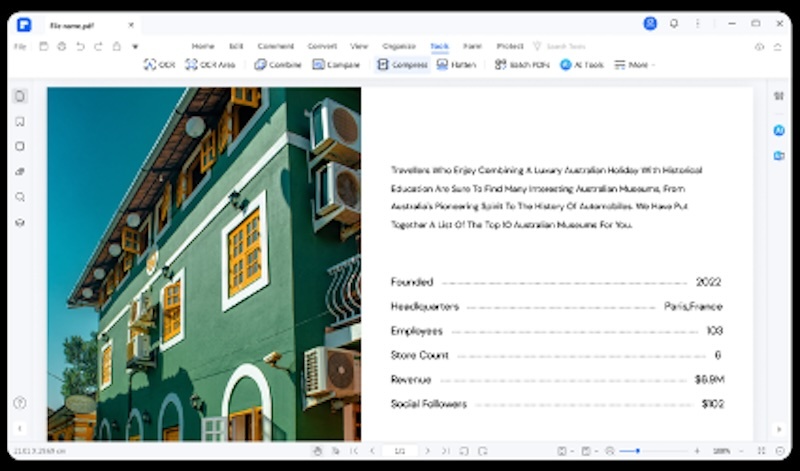
Task: Click the help question mark icon
Action: click(x=20, y=403)
